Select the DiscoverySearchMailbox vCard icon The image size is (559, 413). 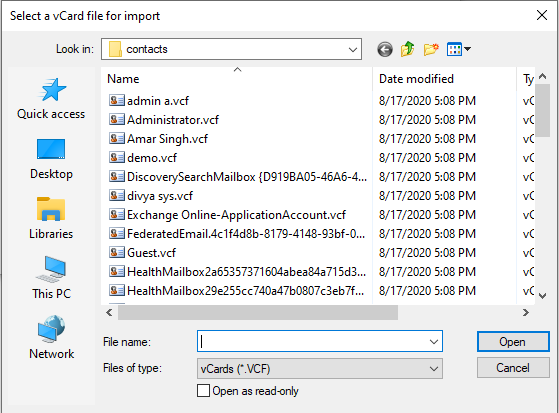coord(117,176)
